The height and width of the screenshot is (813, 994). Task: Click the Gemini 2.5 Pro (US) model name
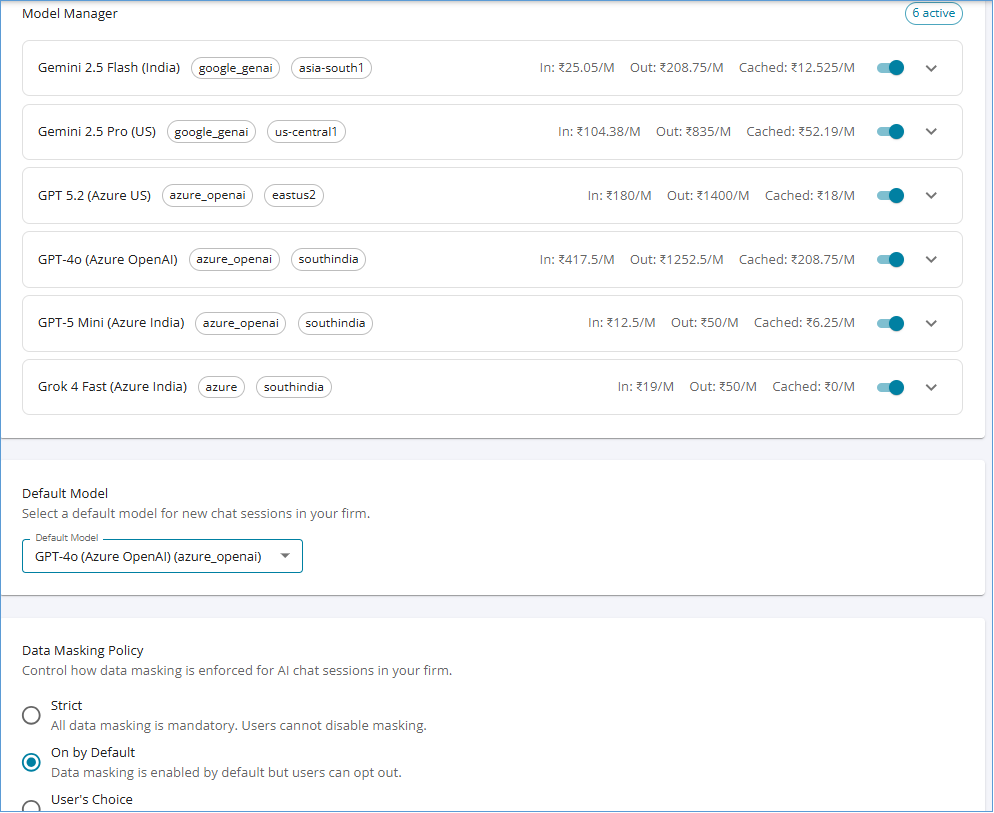coord(97,131)
